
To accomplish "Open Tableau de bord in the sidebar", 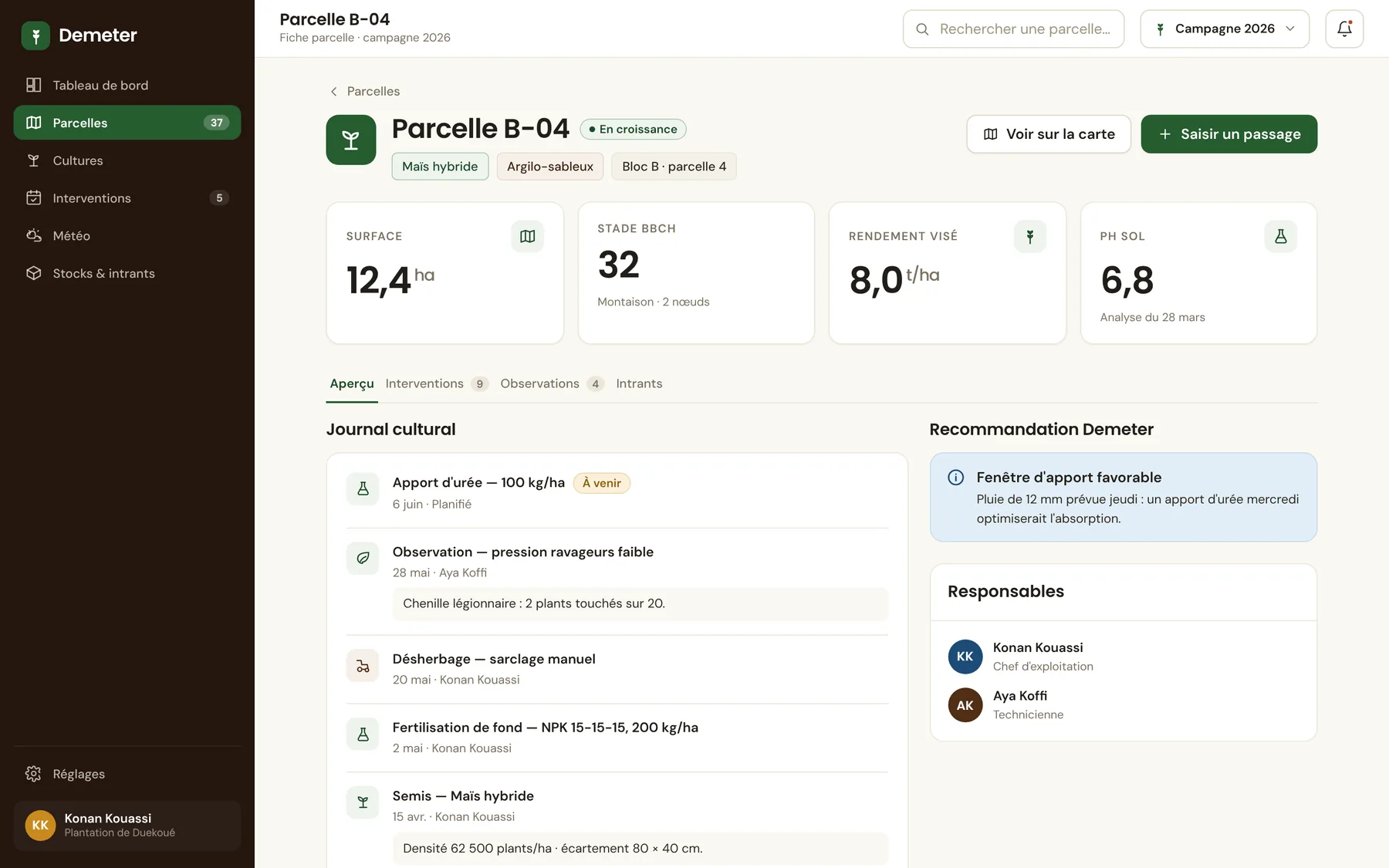I will click(x=127, y=85).
